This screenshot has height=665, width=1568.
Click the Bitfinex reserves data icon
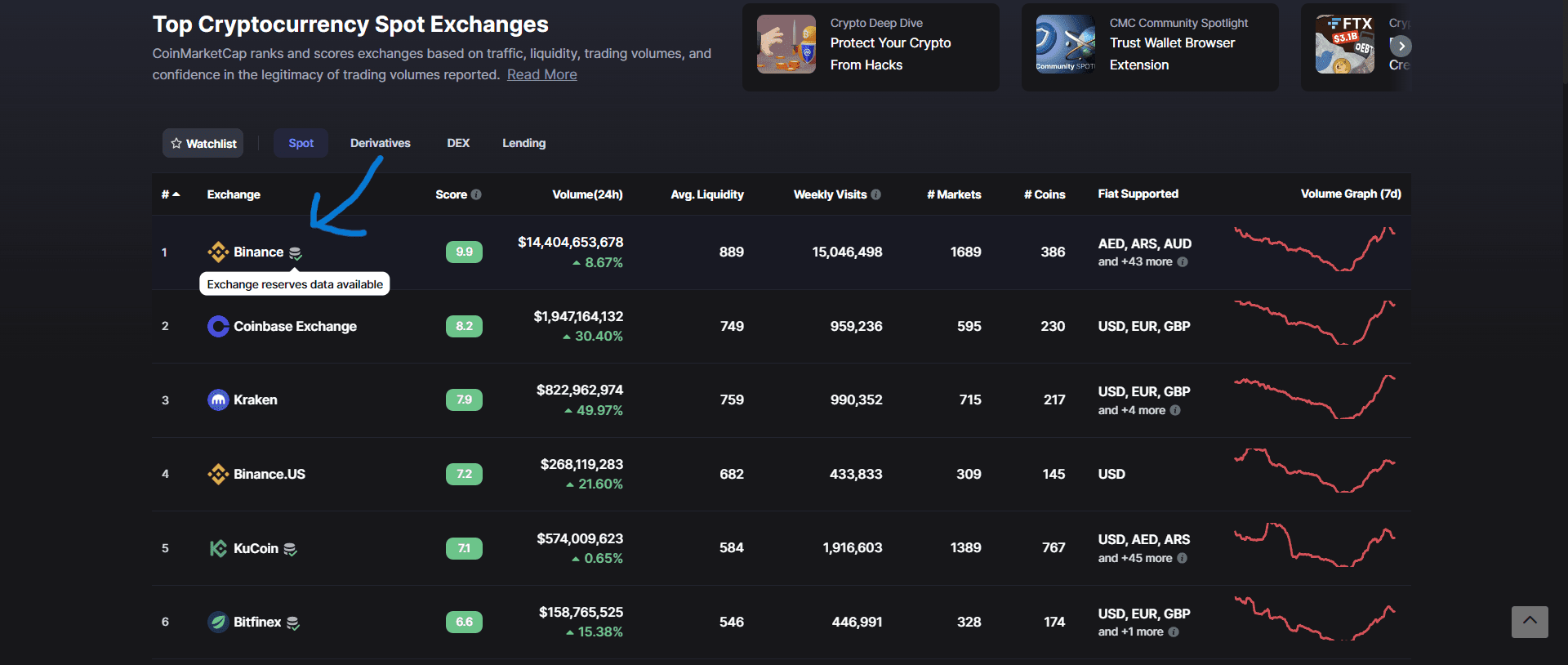tap(293, 623)
